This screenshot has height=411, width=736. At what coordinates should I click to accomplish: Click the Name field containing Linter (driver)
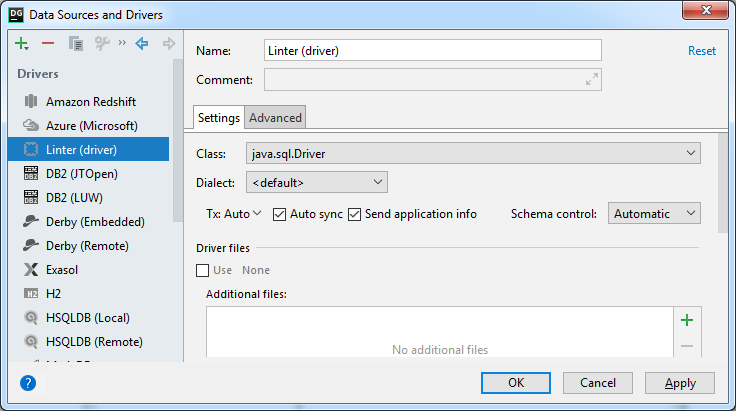click(x=432, y=51)
